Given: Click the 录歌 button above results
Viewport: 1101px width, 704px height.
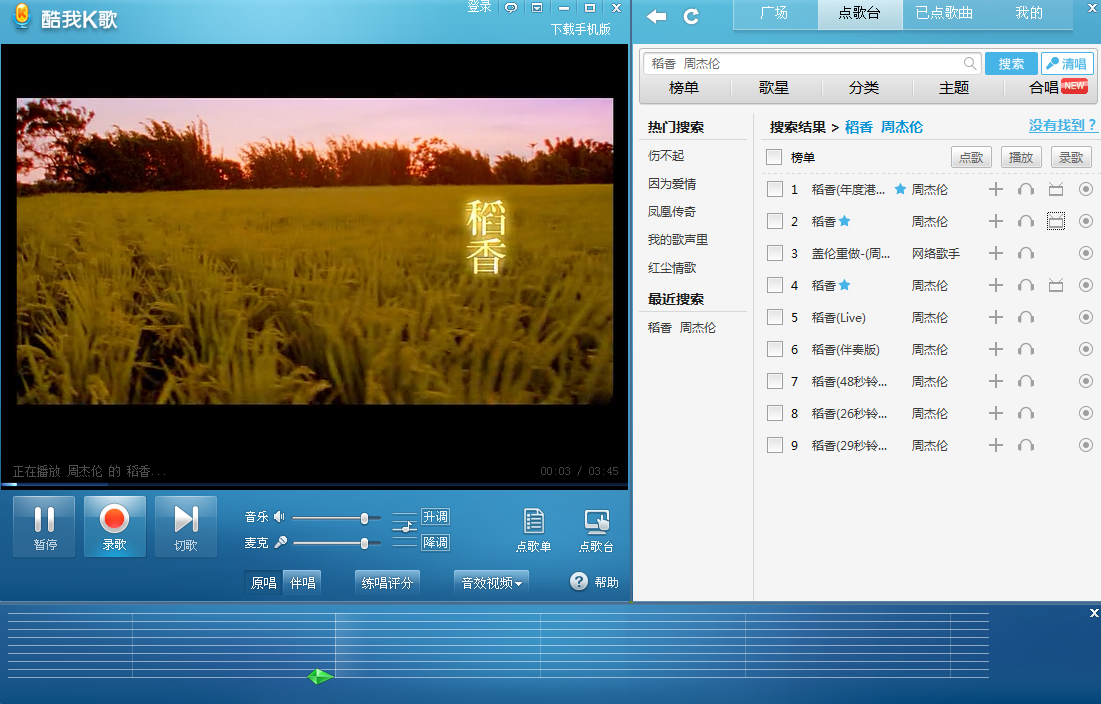Looking at the screenshot, I should [1071, 157].
